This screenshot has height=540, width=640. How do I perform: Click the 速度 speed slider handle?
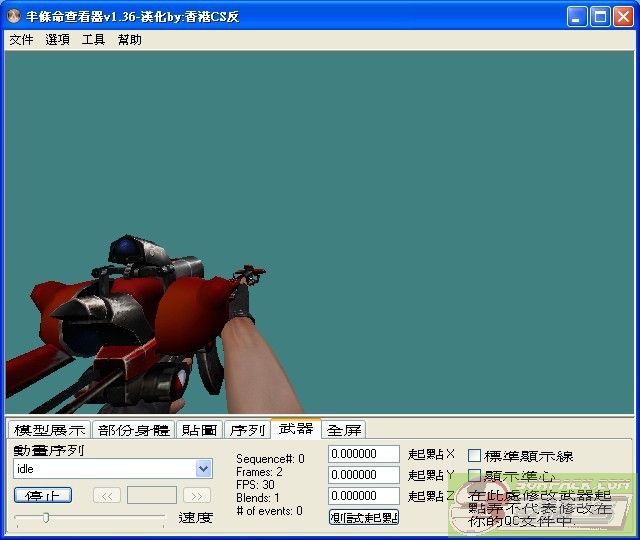click(45, 517)
